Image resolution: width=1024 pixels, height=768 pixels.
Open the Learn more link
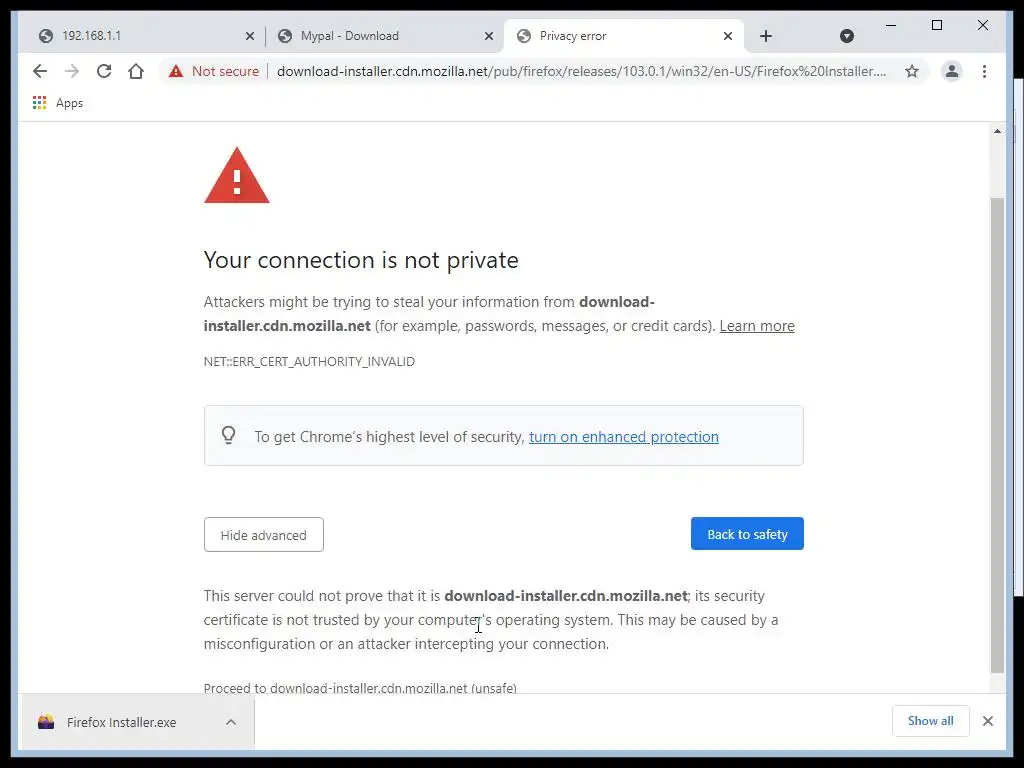(x=757, y=326)
